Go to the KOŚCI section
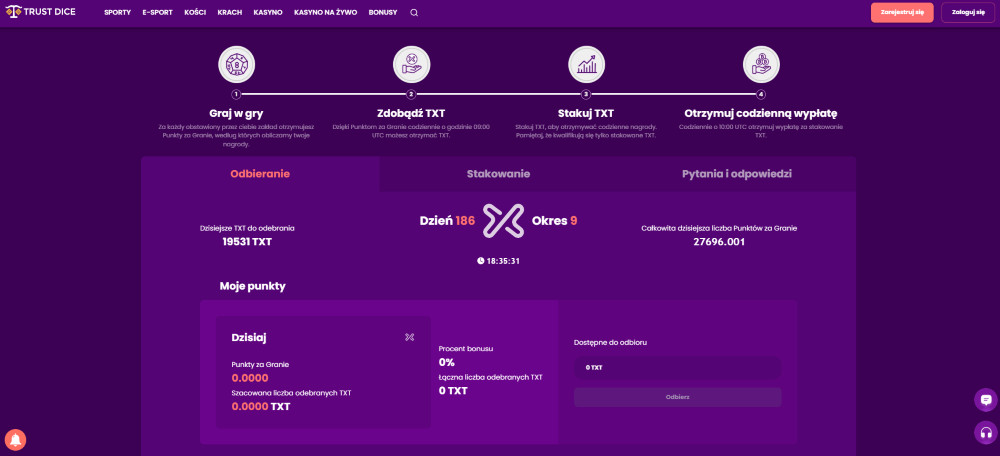 [x=195, y=13]
